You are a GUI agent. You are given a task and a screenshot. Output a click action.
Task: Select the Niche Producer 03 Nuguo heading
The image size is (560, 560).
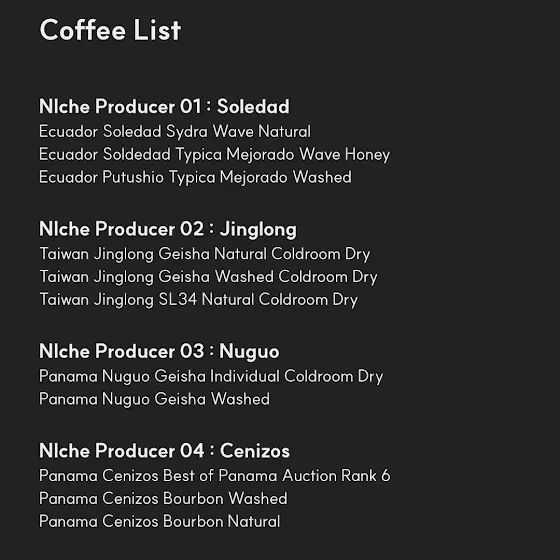coord(159,351)
